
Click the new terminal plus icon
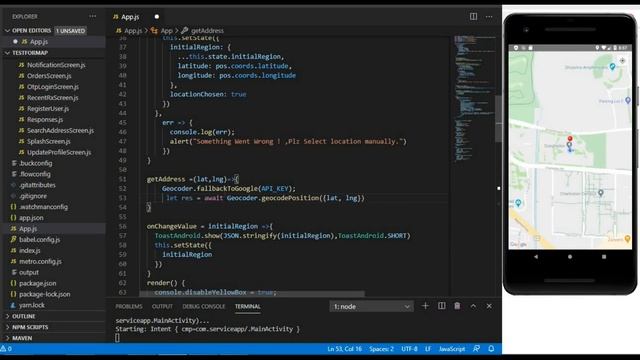click(425, 306)
